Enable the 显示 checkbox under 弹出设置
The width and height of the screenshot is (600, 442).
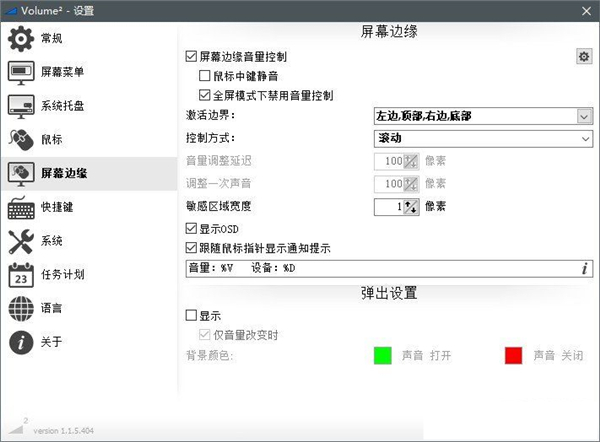(x=191, y=316)
